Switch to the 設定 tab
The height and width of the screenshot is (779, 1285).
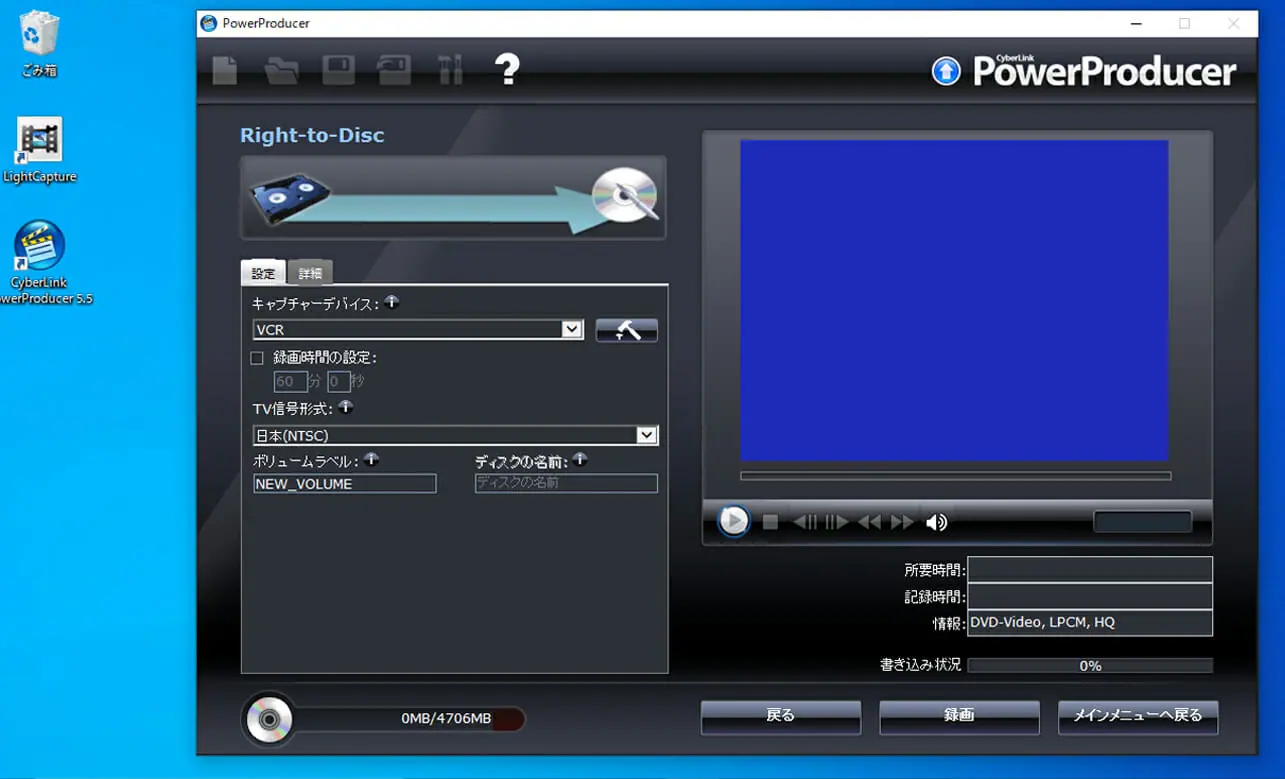pos(263,273)
